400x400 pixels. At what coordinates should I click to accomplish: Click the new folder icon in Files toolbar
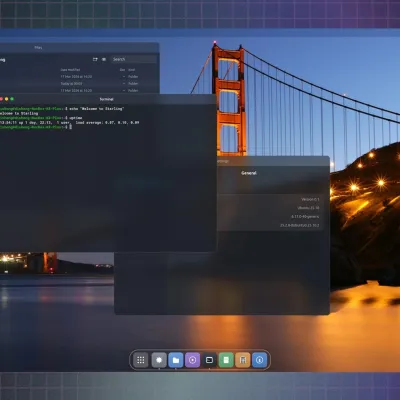point(95,59)
